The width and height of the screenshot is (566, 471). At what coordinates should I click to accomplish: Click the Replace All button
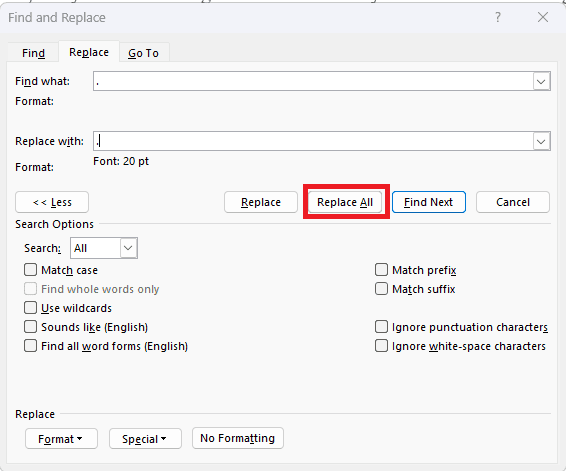[x=345, y=202]
